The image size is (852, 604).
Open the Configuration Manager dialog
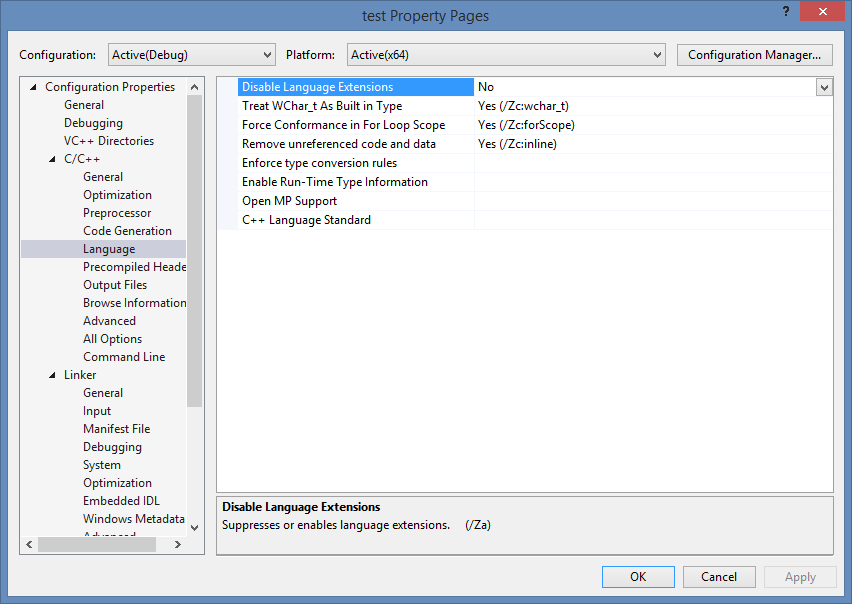click(754, 55)
